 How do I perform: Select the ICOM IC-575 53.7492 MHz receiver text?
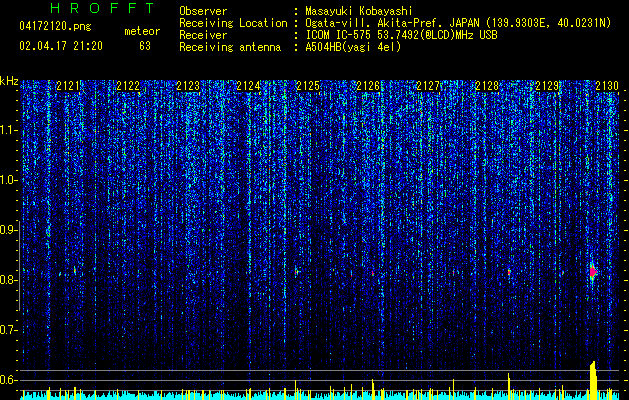pyautogui.click(x=401, y=35)
